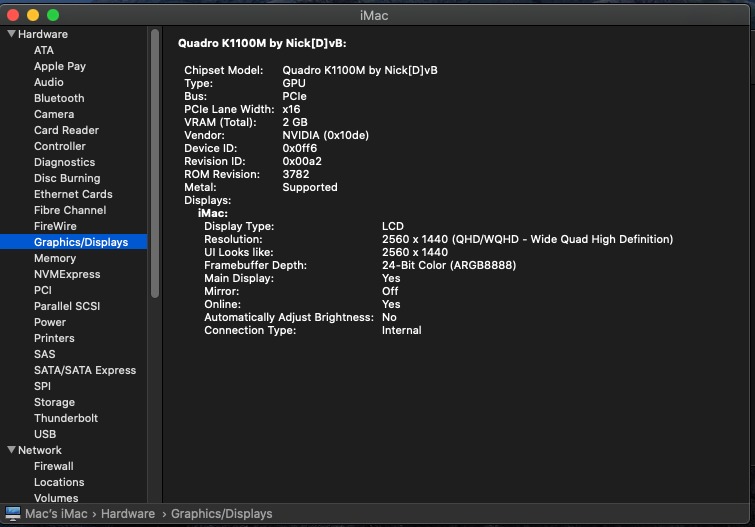Image resolution: width=755 pixels, height=527 pixels.
Task: Click the VRAM value 2 GB
Action: point(295,122)
